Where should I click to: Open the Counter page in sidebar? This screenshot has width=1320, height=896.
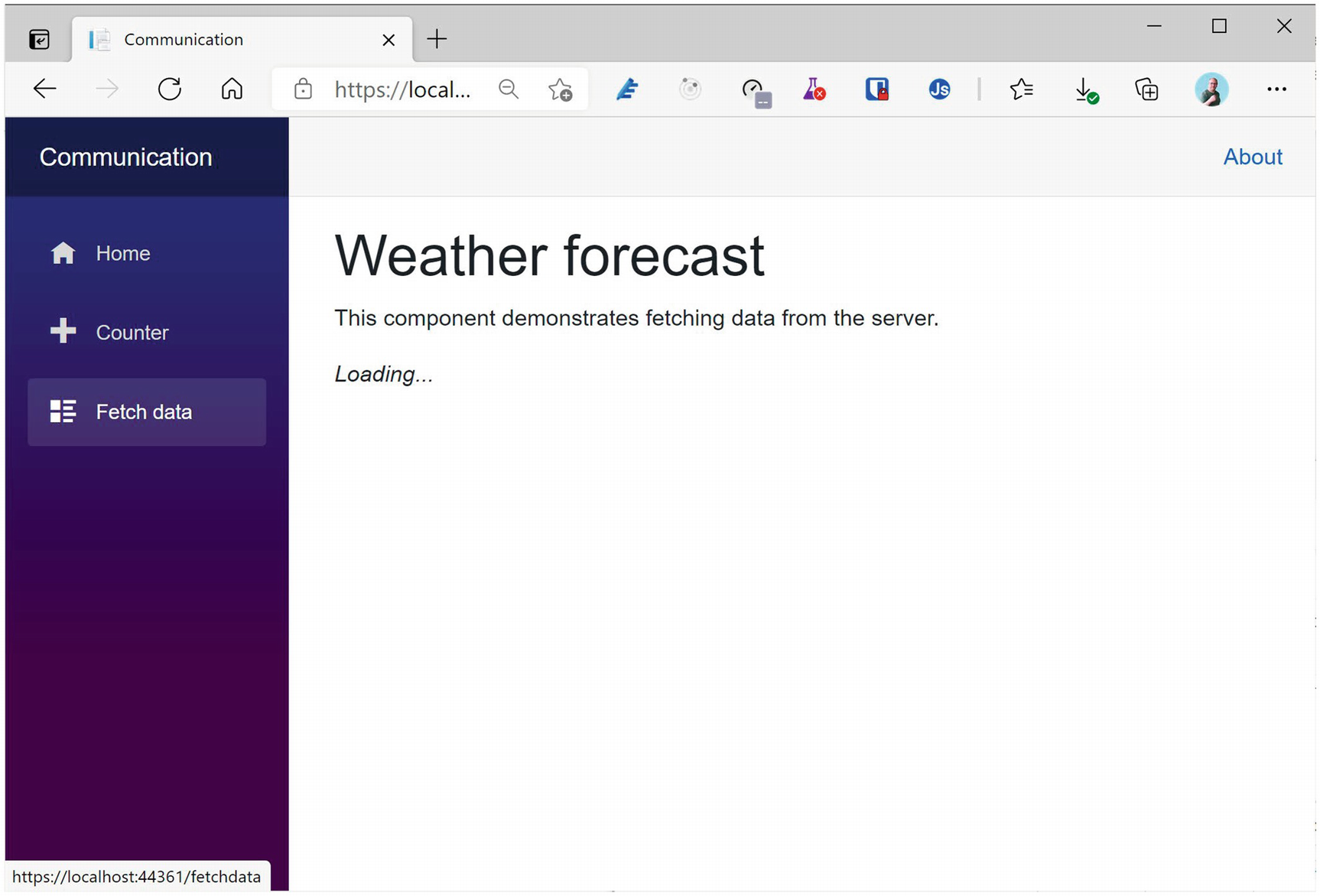(132, 333)
